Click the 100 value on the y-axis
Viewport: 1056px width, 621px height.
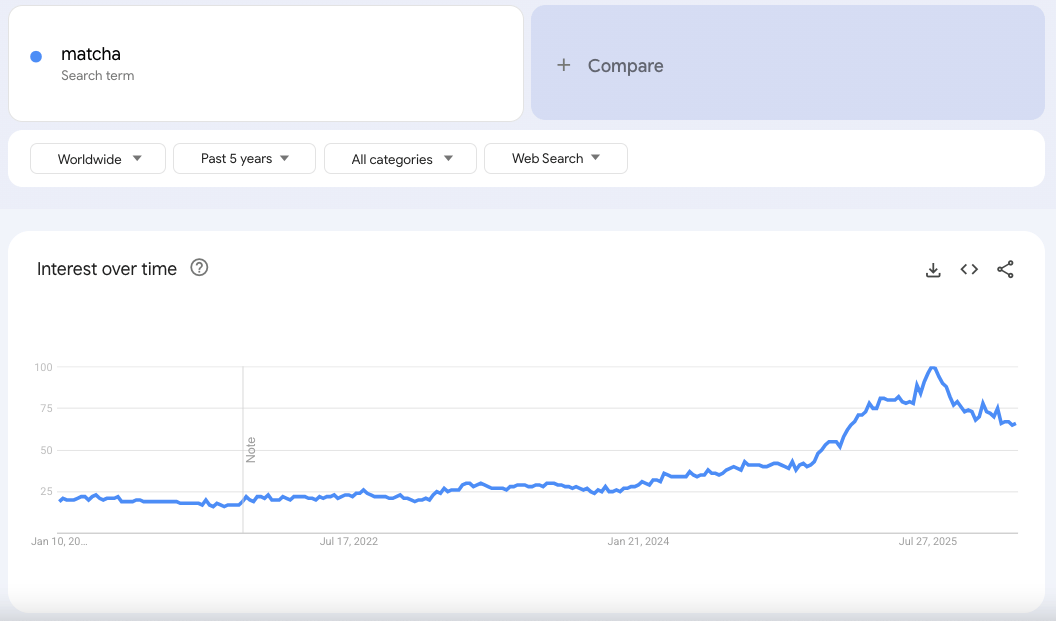point(42,367)
